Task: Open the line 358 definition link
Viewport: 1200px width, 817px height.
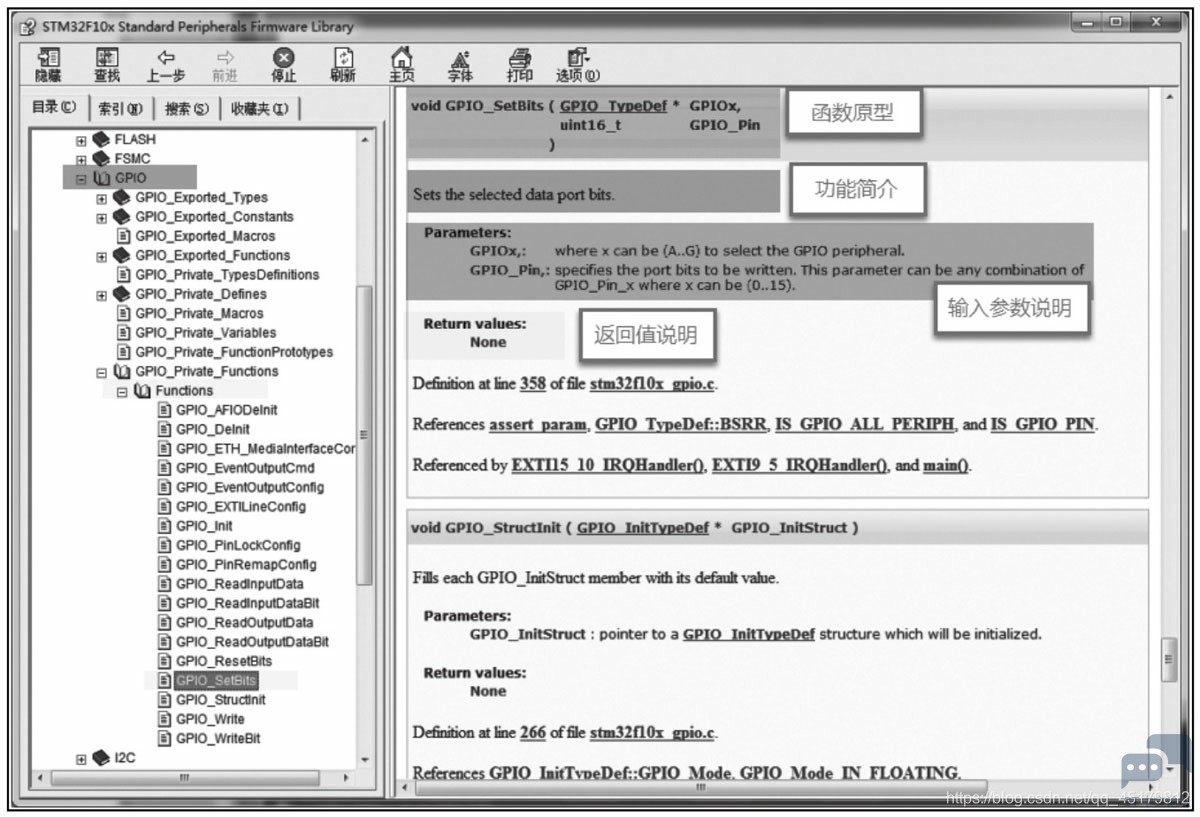Action: (x=533, y=383)
